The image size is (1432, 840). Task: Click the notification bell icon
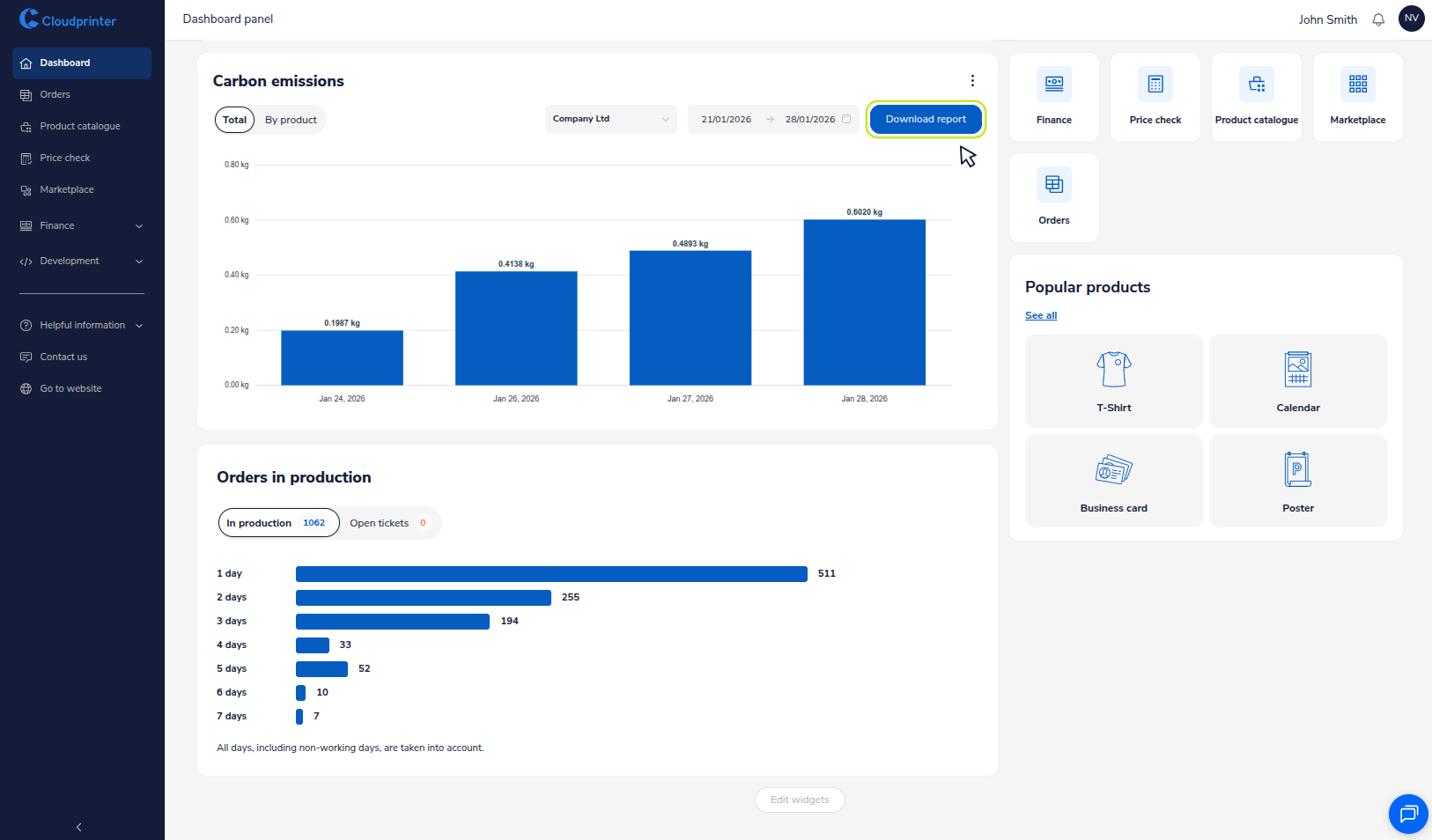point(1377,18)
